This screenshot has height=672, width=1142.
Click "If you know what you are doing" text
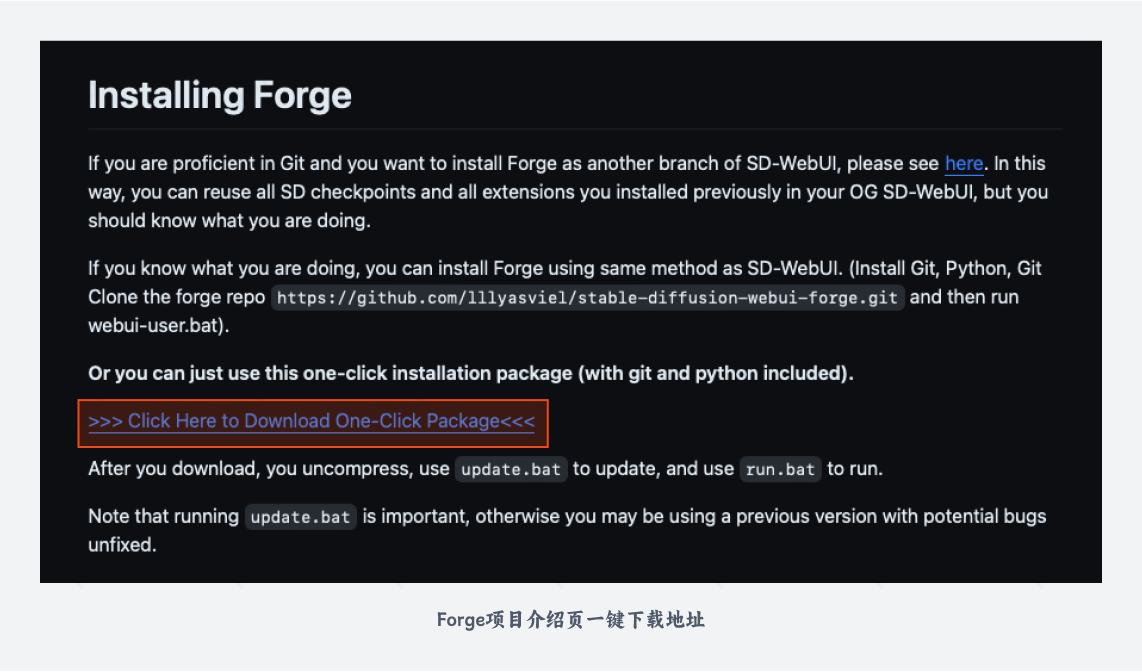point(224,269)
